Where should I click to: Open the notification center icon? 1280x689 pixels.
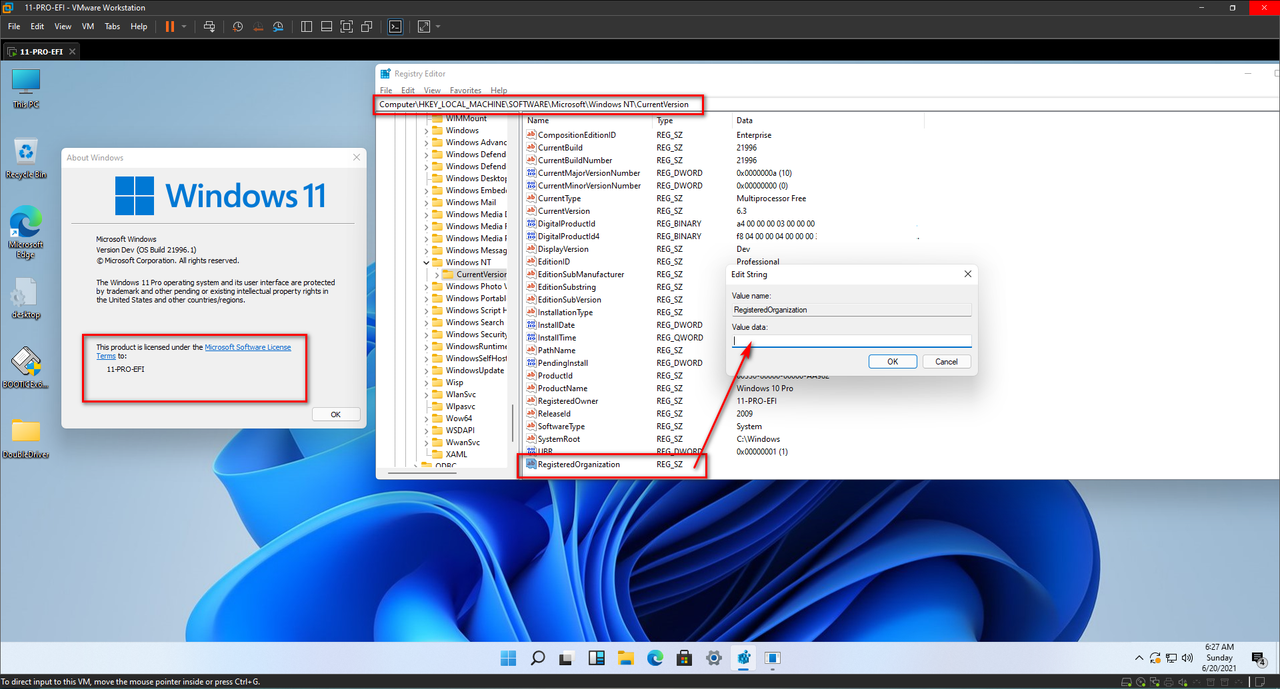[1261, 659]
